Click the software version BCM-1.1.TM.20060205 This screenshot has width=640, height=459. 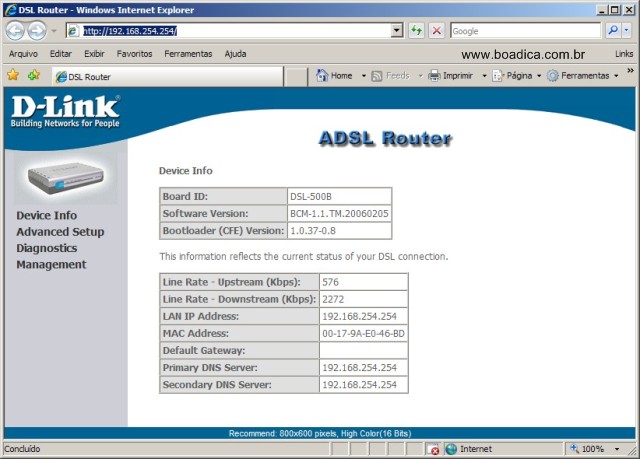point(339,213)
